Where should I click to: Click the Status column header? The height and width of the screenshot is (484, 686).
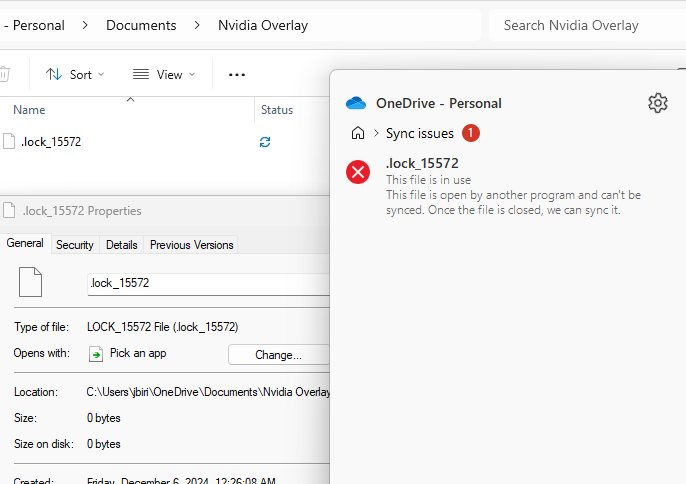[277, 110]
